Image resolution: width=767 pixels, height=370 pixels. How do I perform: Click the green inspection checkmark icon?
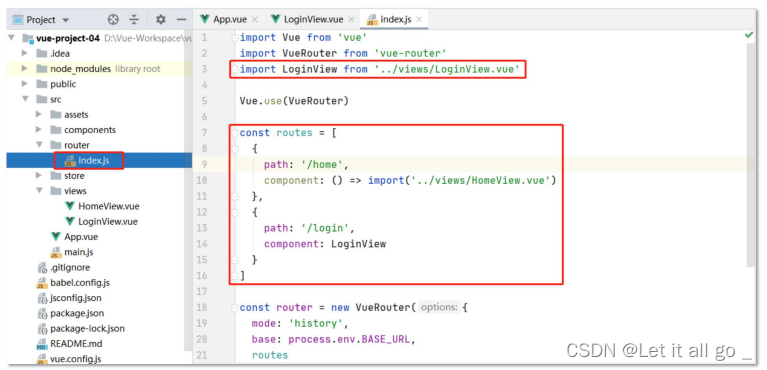pos(748,35)
